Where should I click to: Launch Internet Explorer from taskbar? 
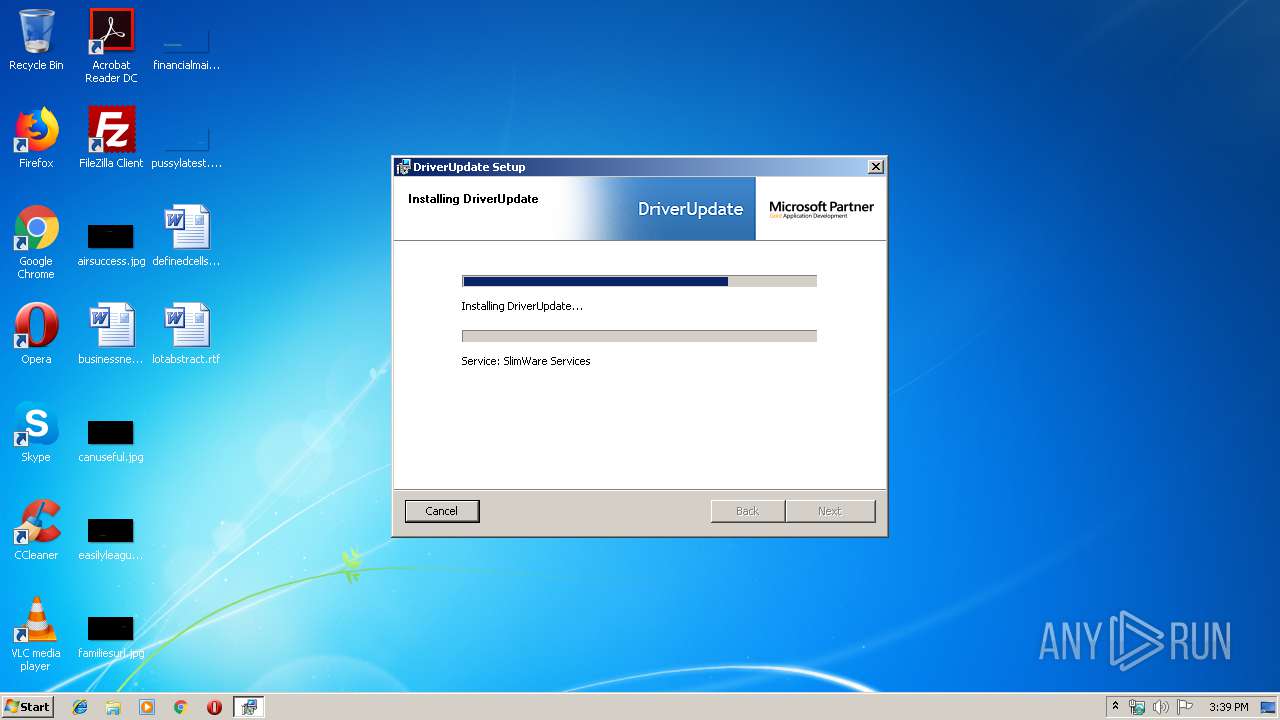point(80,707)
